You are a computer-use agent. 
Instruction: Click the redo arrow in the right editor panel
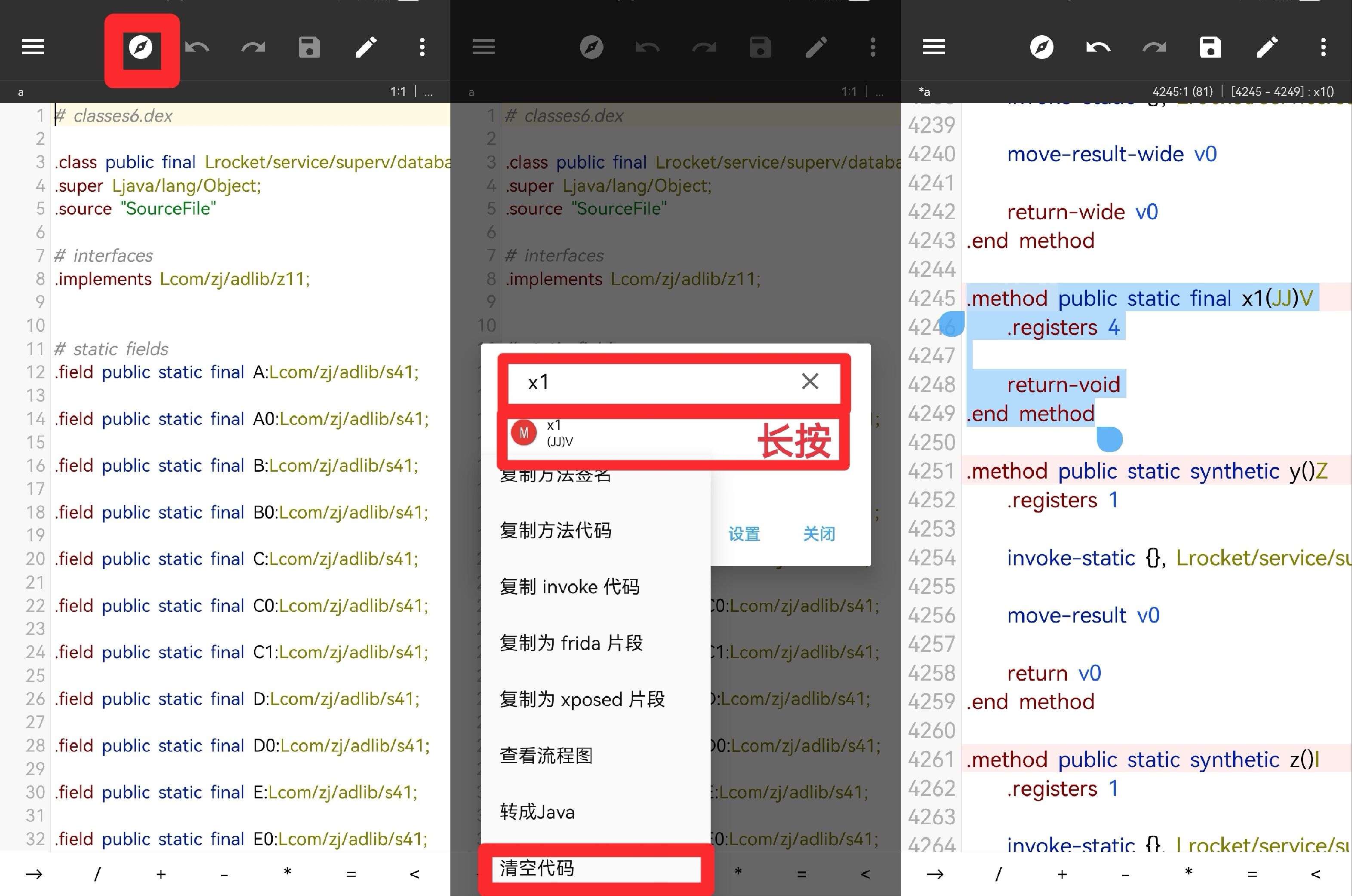(x=1154, y=47)
